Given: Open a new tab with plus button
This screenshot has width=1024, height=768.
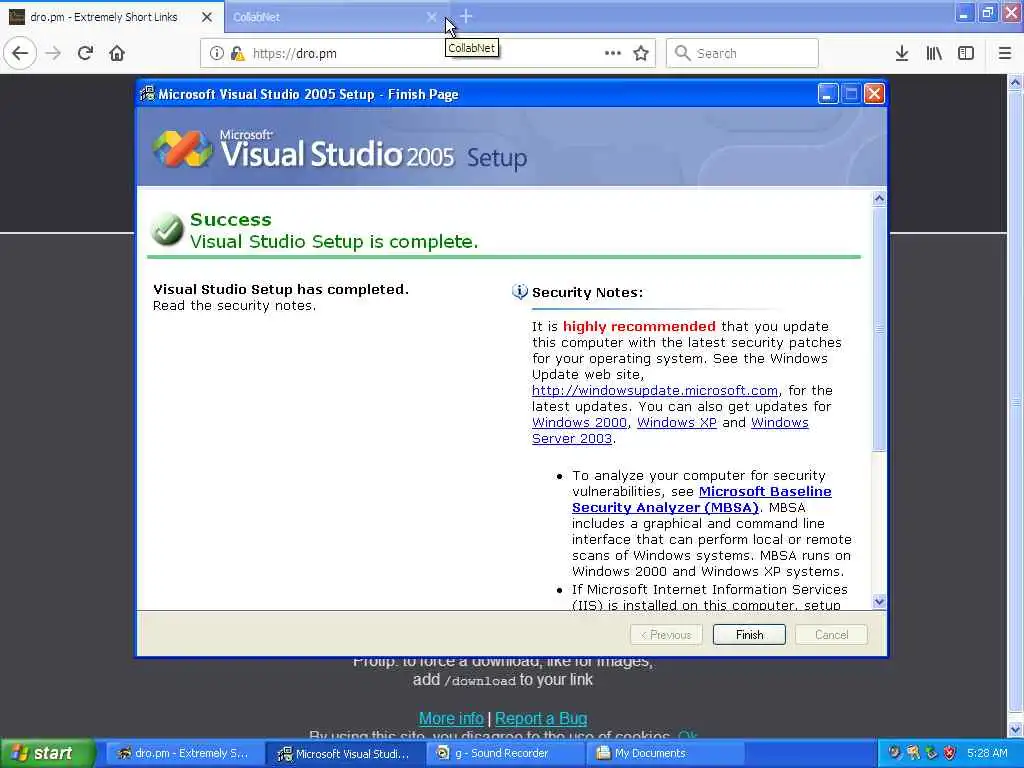Looking at the screenshot, I should coord(466,16).
